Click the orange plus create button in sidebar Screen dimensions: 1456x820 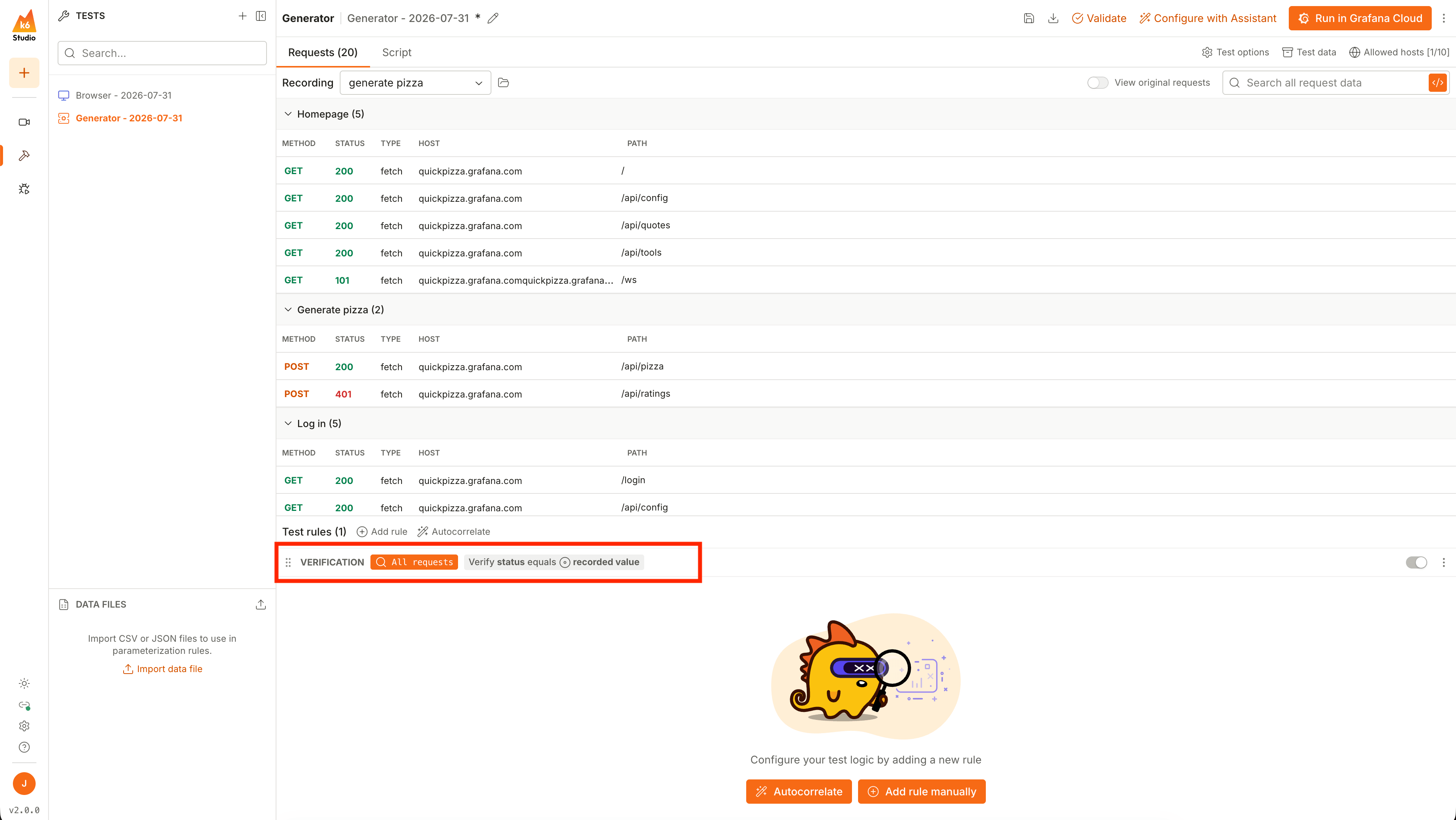(24, 73)
